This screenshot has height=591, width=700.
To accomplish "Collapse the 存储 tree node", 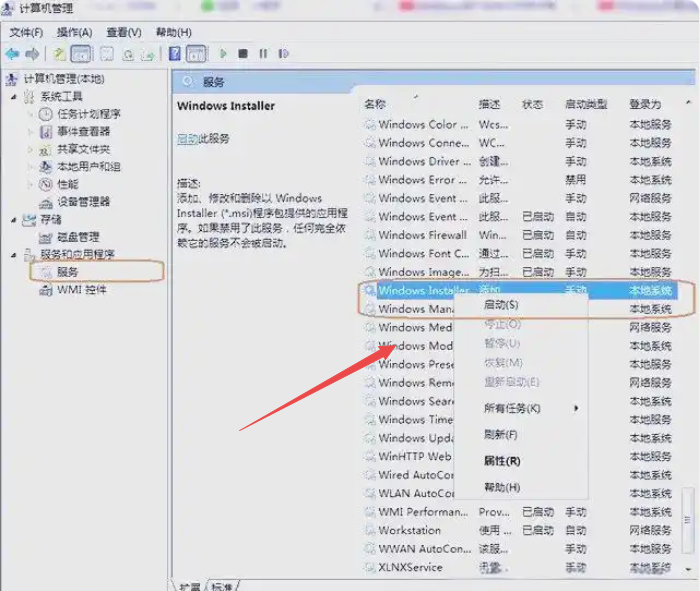I will (x=14, y=220).
